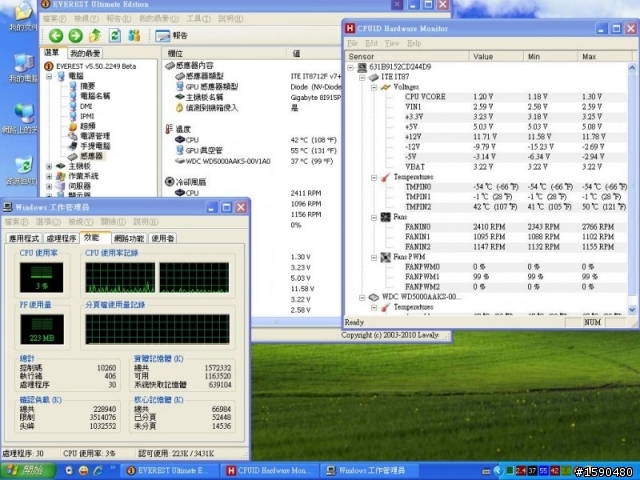Collapse the Voltages group in Hardware Monitor
The image size is (640, 480).
pos(373,87)
